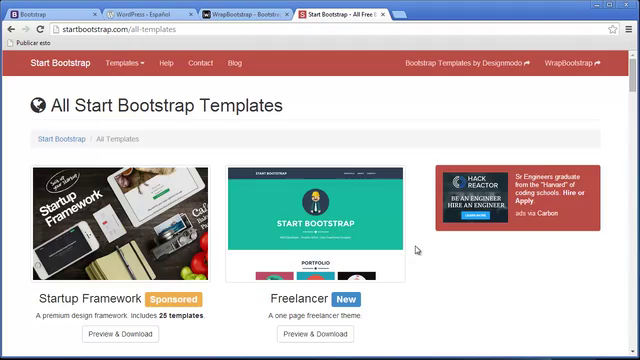Open the Help nav link

tap(166, 63)
